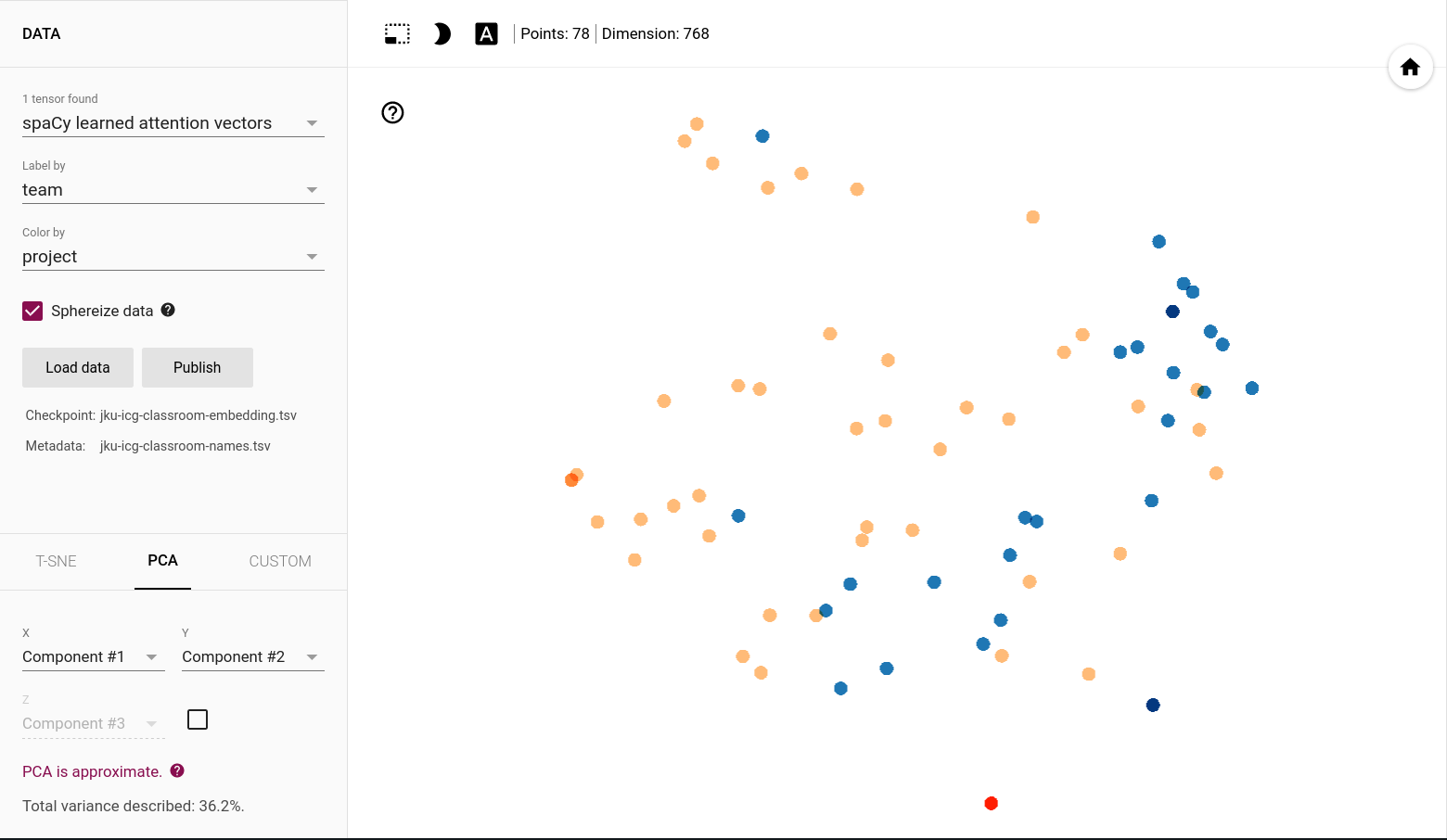Toggle 3D labels mode icon
Image resolution: width=1447 pixels, height=840 pixels.
(x=486, y=34)
